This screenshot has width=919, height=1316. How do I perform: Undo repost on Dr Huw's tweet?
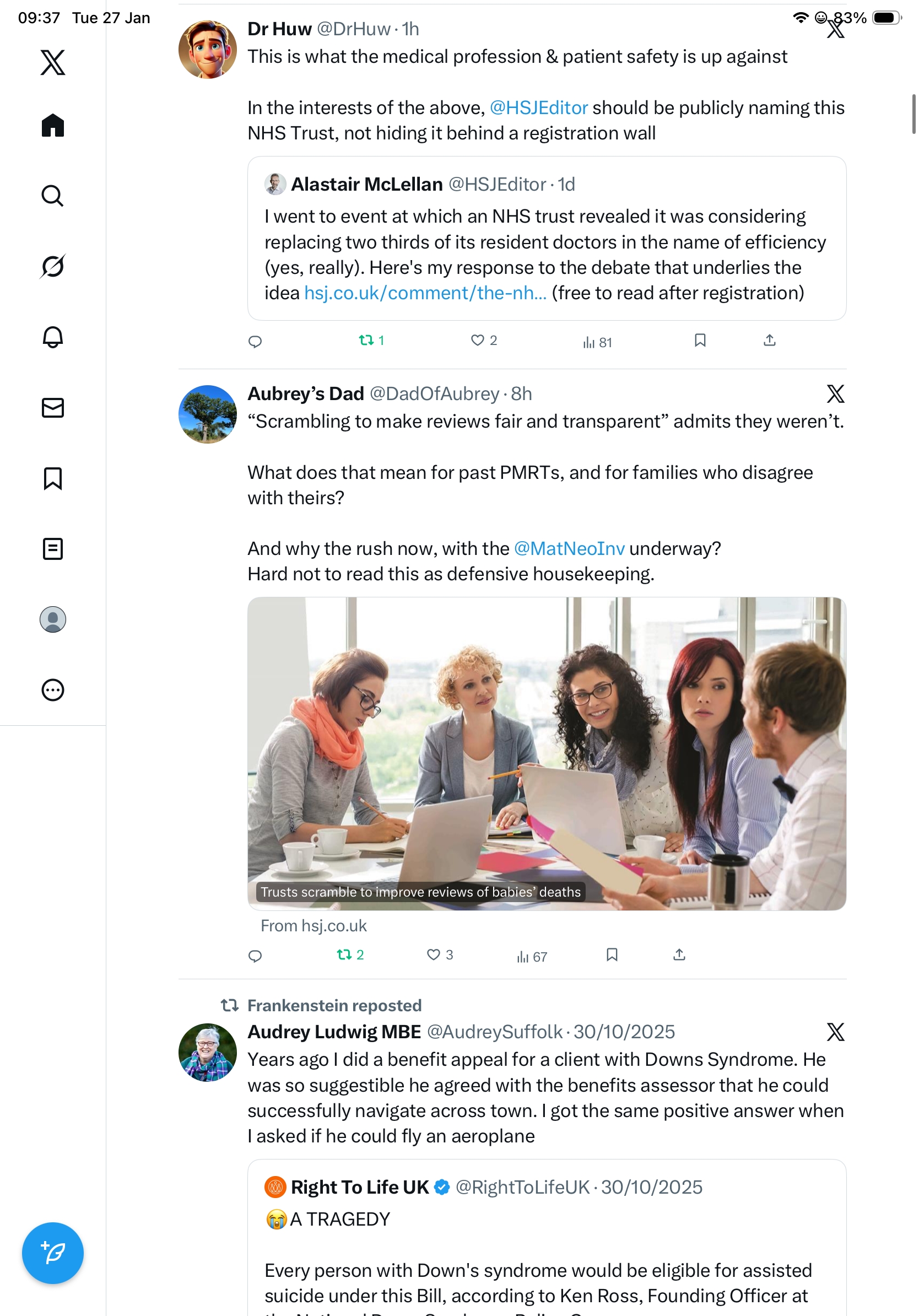pyautogui.click(x=371, y=341)
